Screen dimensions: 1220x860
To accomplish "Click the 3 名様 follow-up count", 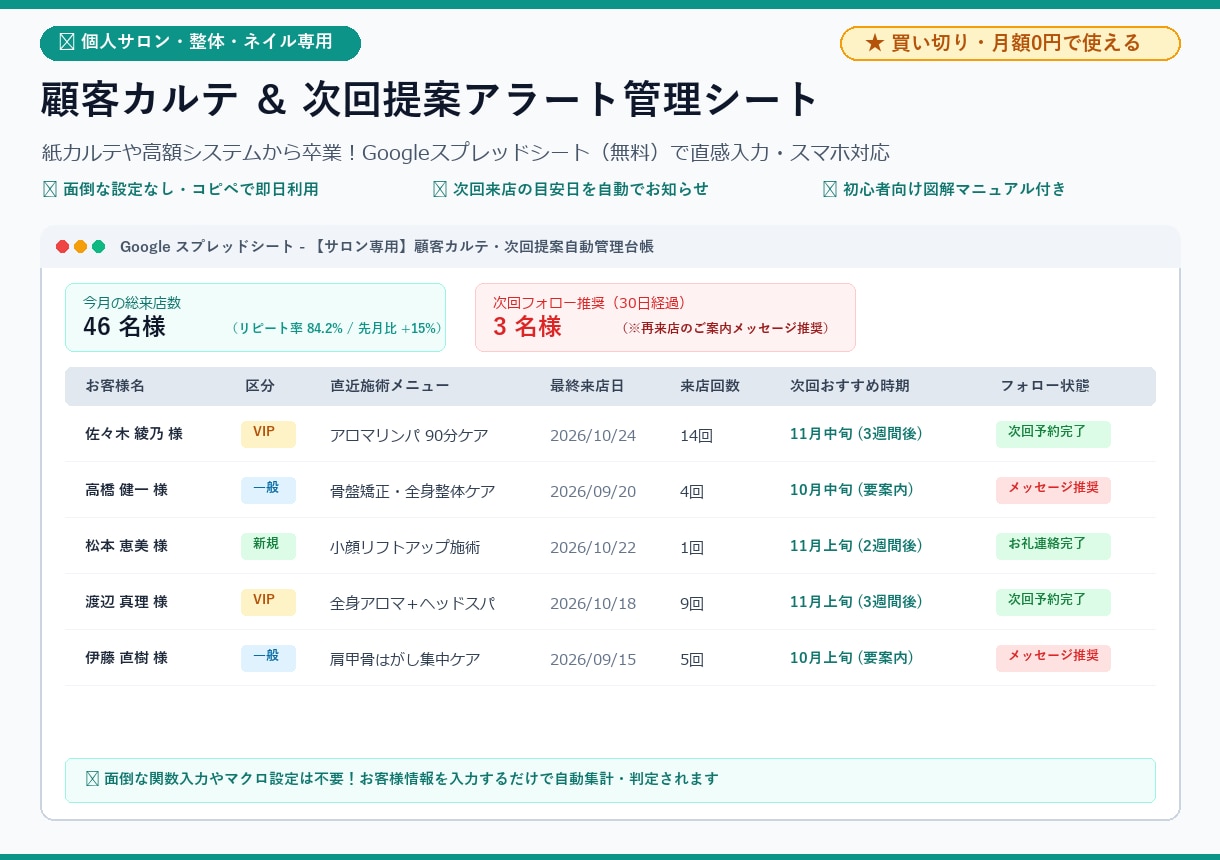I will point(527,327).
